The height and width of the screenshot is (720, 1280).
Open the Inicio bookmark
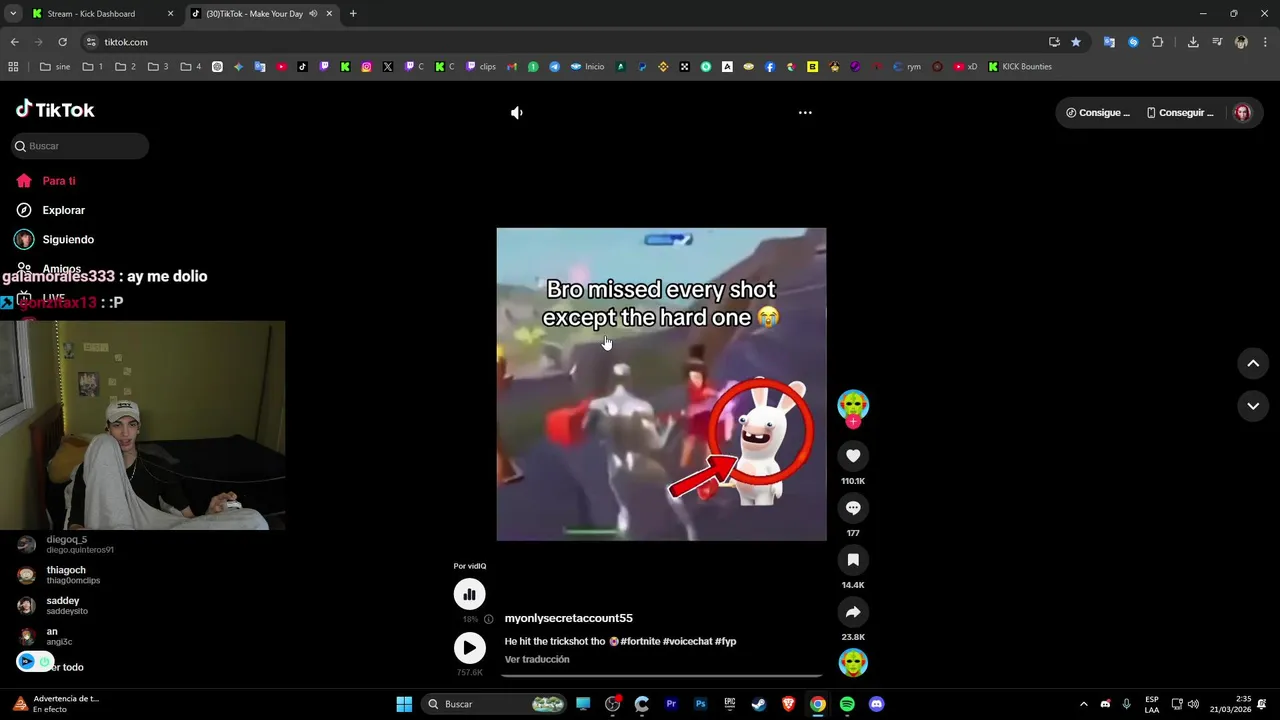588,67
